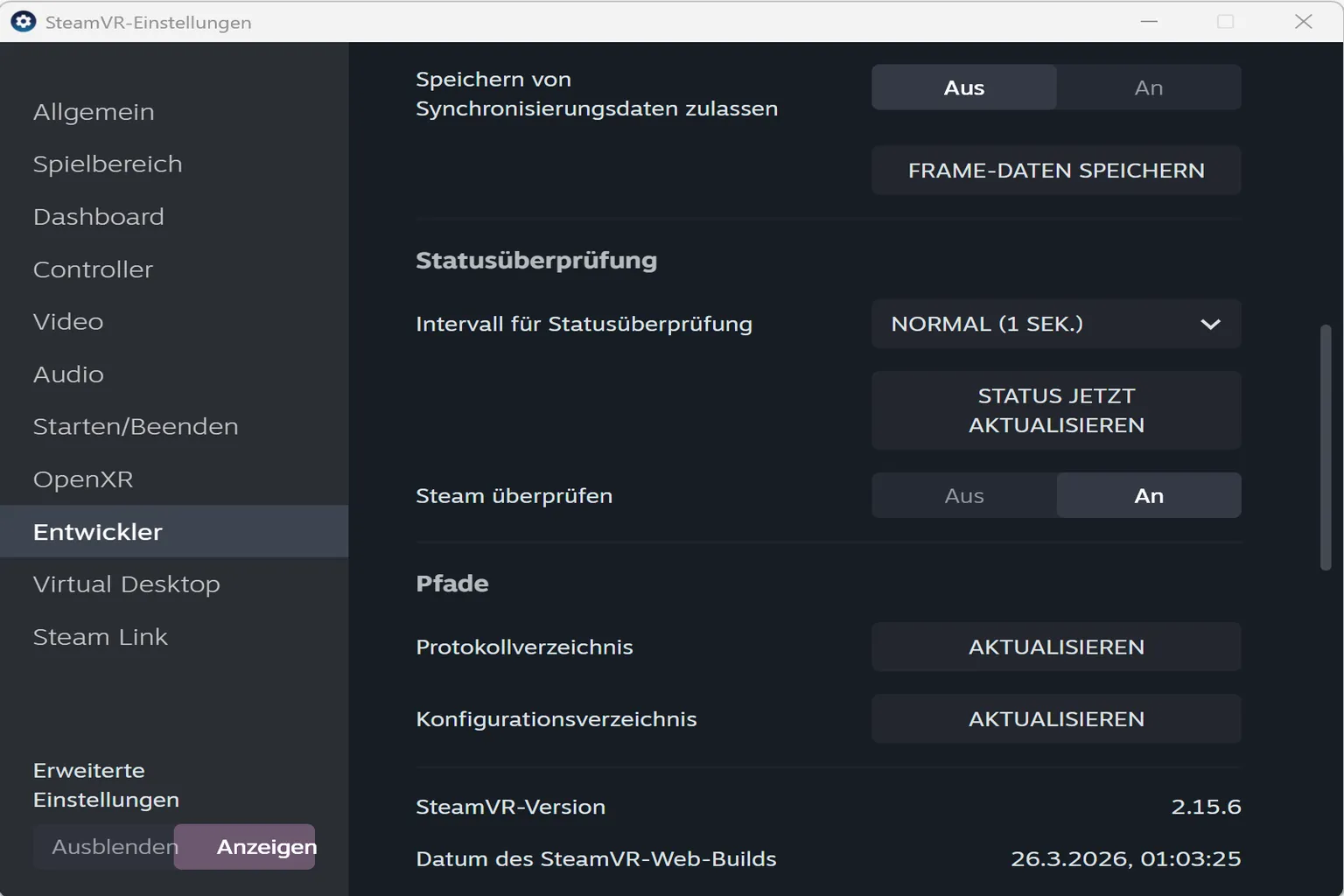Image resolution: width=1344 pixels, height=896 pixels.
Task: Turn Steam überprüfen to An
Action: coord(1149,495)
